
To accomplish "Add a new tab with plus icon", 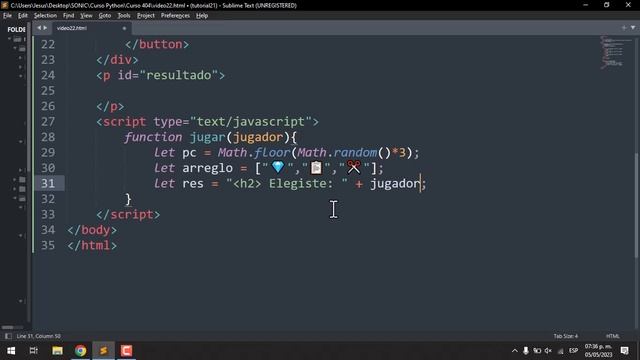I will 624,28.
